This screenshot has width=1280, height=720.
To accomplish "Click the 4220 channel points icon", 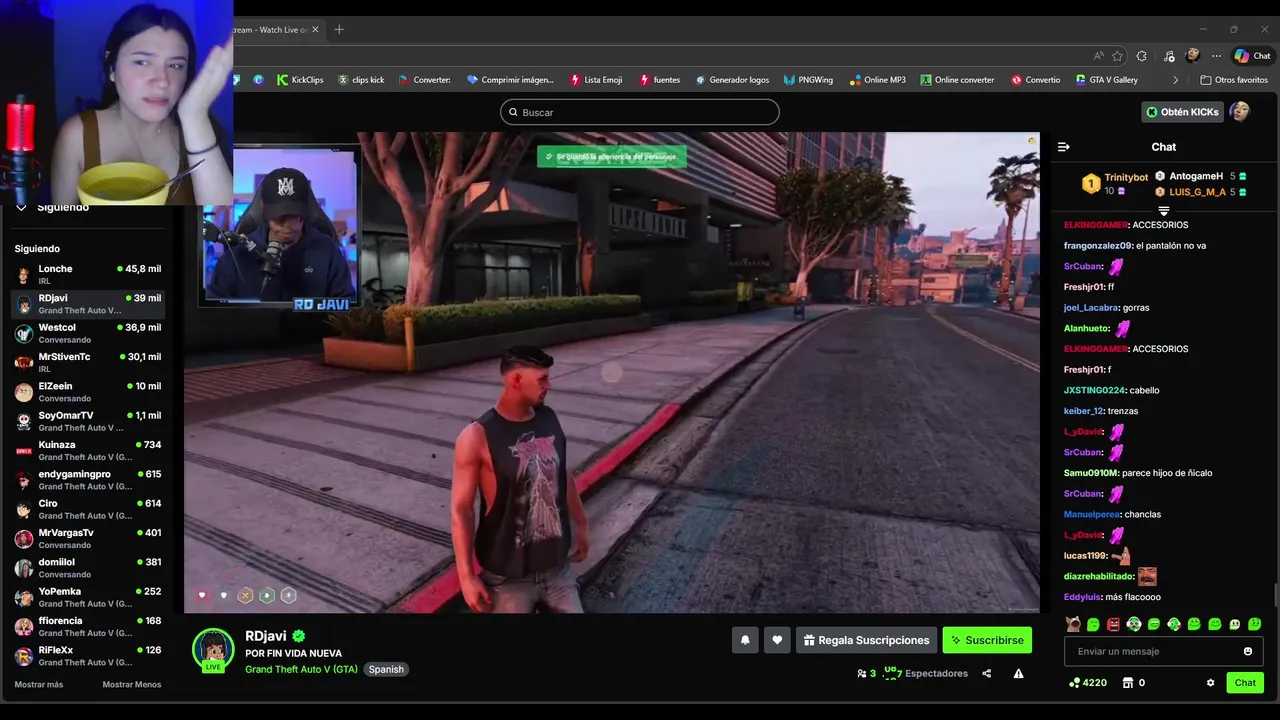I will 1075,683.
